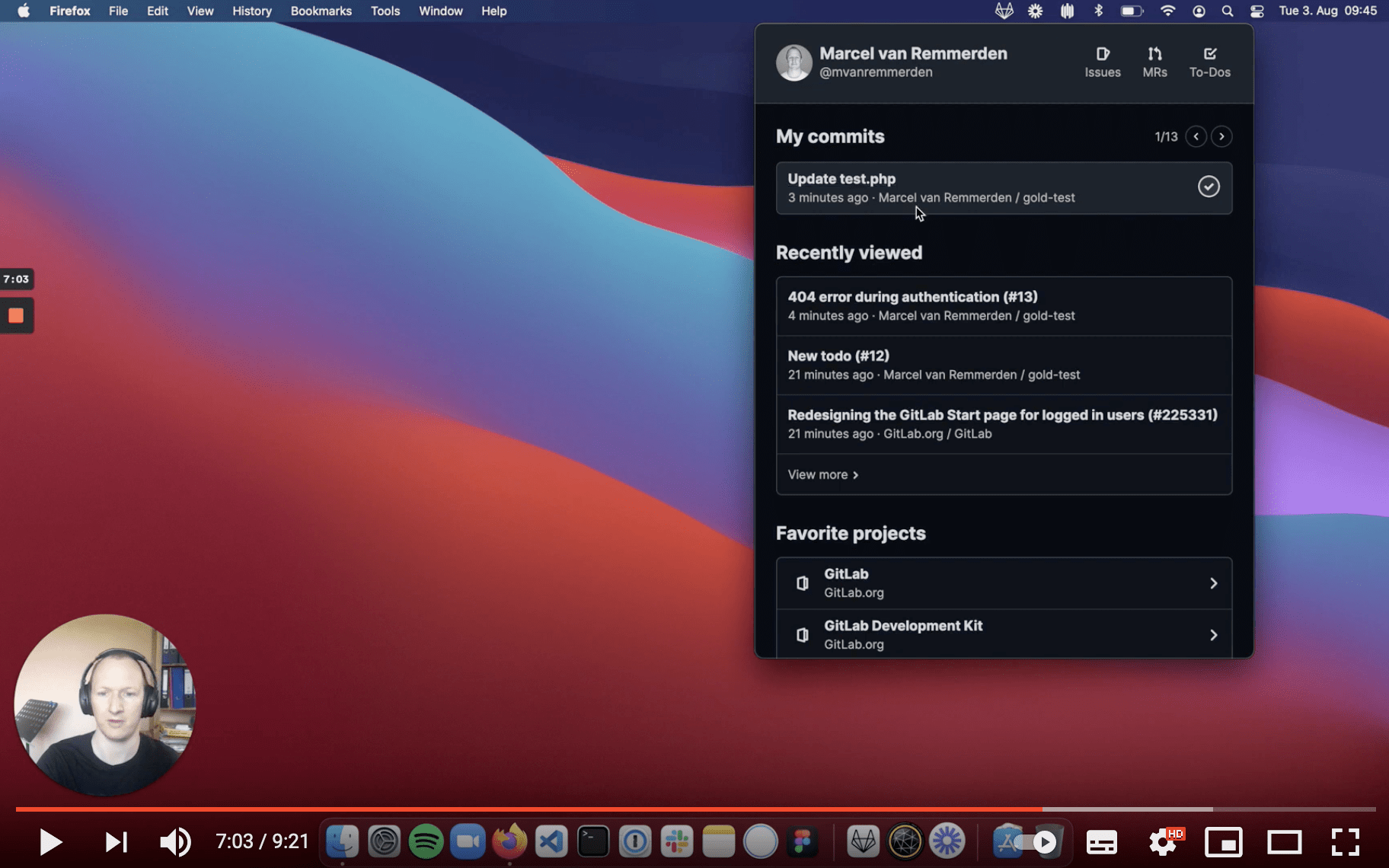Image resolution: width=1389 pixels, height=868 pixels.
Task: Toggle subtitles/closed captions
Action: click(1101, 842)
